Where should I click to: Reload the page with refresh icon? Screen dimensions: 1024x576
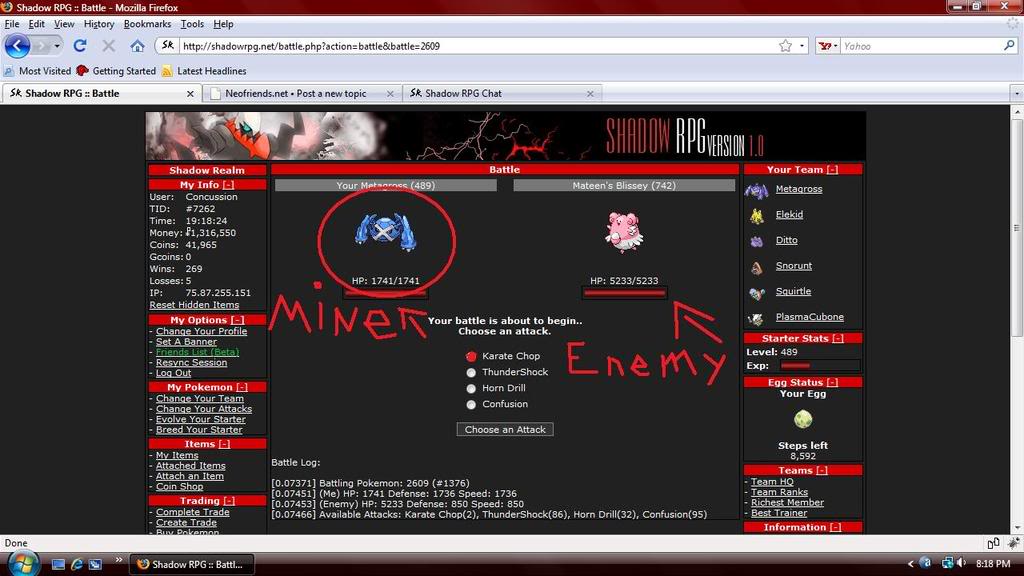coord(80,46)
